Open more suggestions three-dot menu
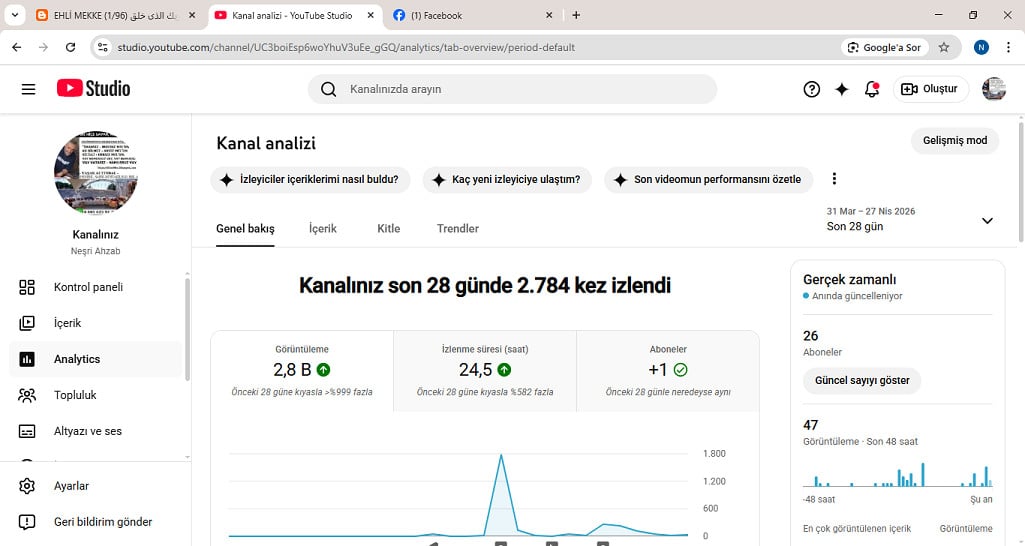Screen dimensions: 1025x546 click(x=834, y=179)
